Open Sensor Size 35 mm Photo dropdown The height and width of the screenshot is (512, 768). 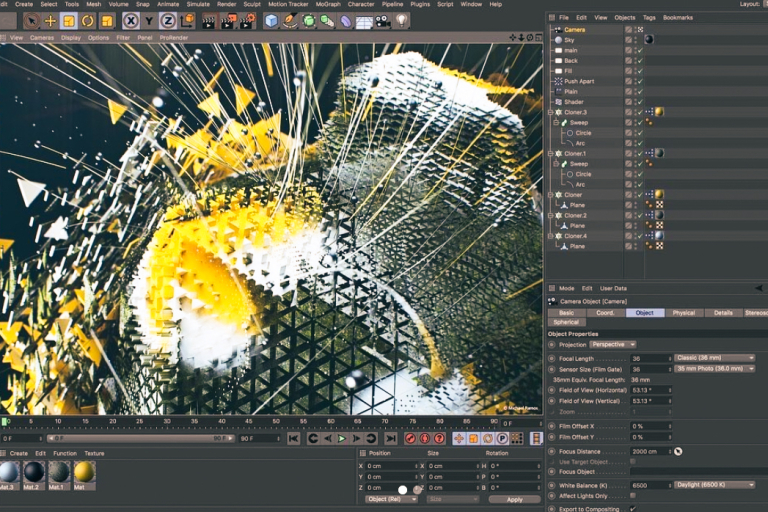tap(715, 368)
